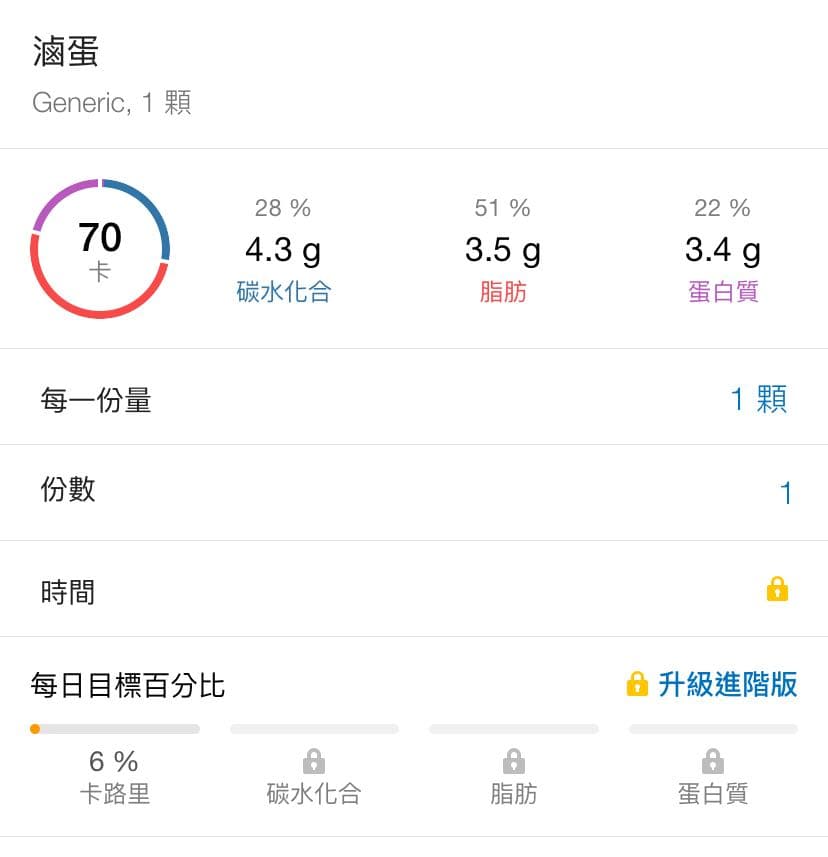828x857 pixels.
Task: Click the 卡路里 daily goal progress bar
Action: click(115, 729)
